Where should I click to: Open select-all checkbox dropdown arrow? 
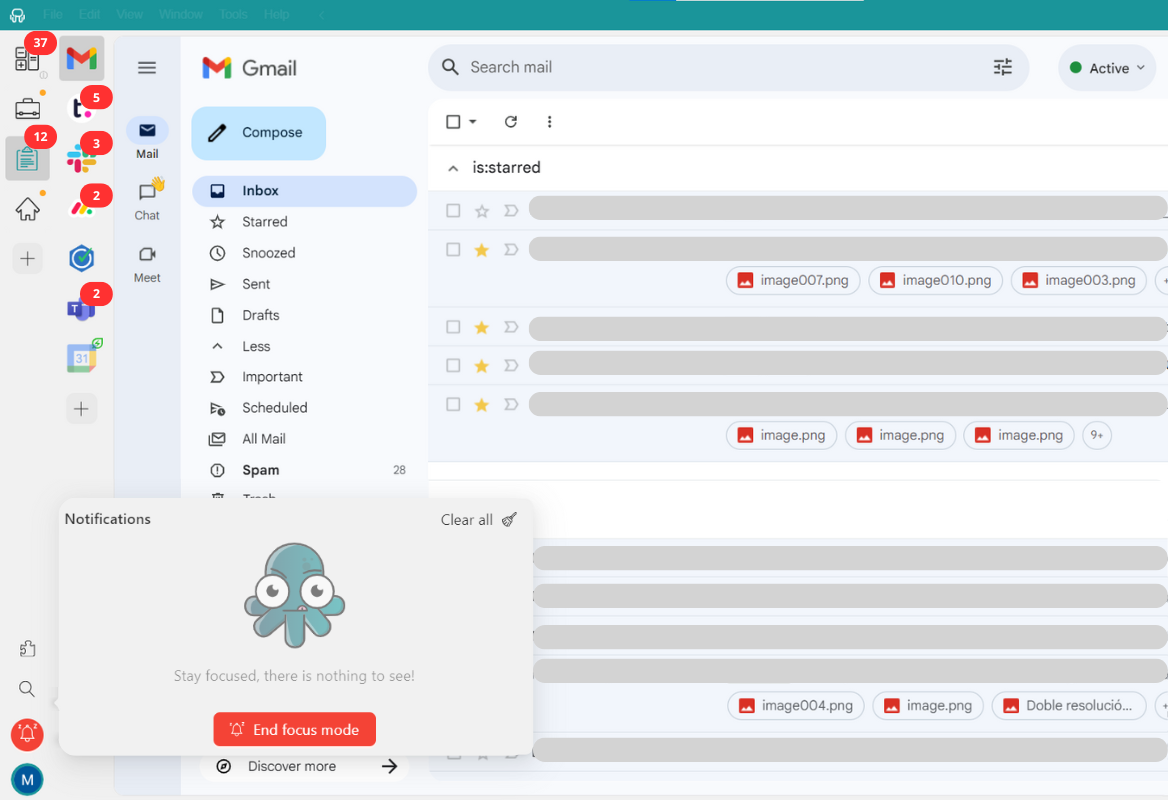(x=473, y=122)
